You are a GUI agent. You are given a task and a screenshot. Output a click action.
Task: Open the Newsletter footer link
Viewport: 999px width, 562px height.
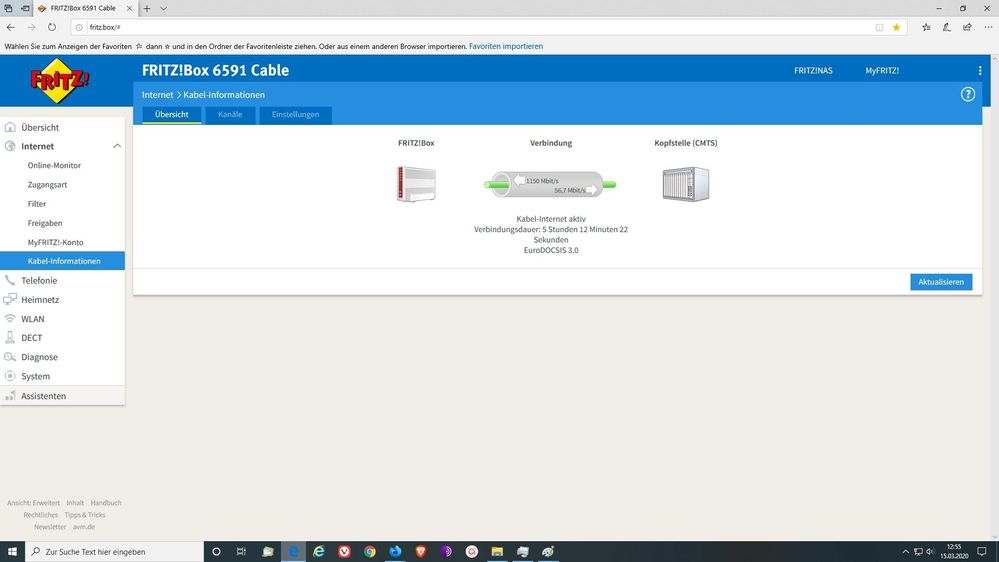pos(50,527)
